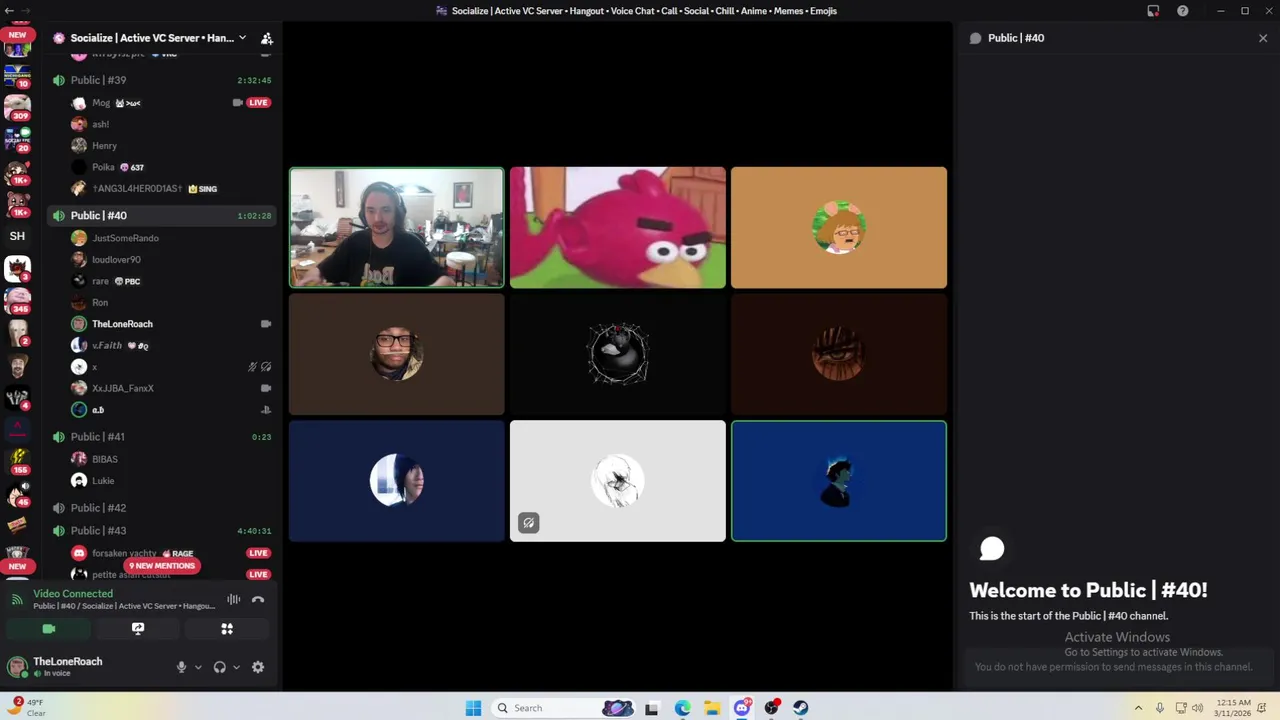Screen dimensions: 1280x720
Task: Click user Ron in Public #40
Action: click(x=100, y=303)
